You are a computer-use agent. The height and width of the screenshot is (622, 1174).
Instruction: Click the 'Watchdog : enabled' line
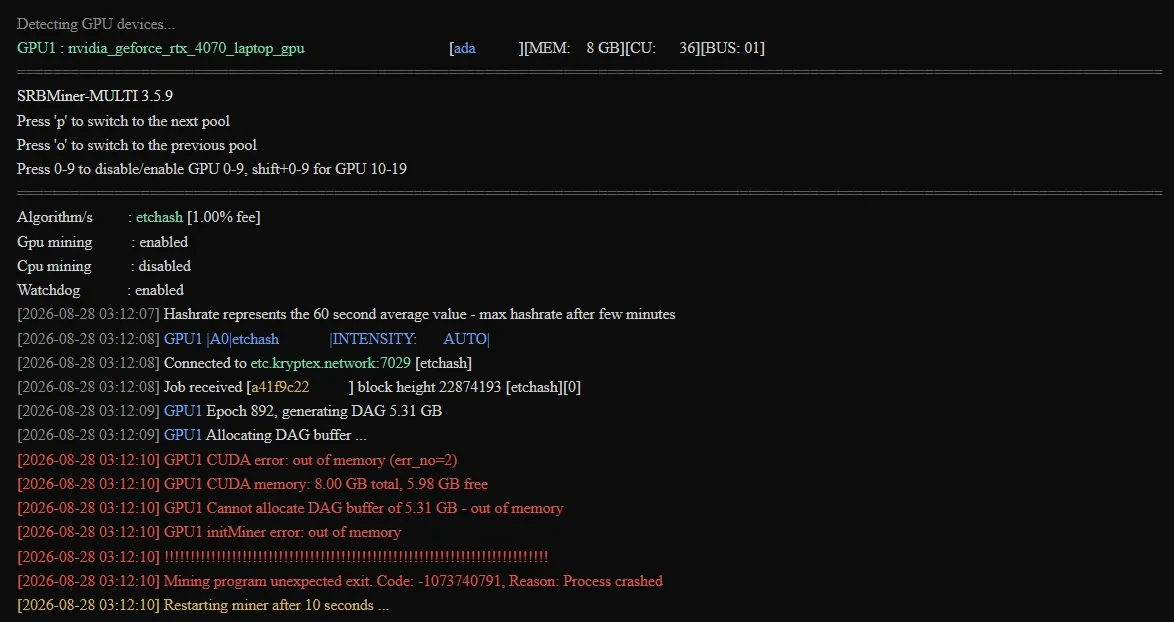[100, 290]
